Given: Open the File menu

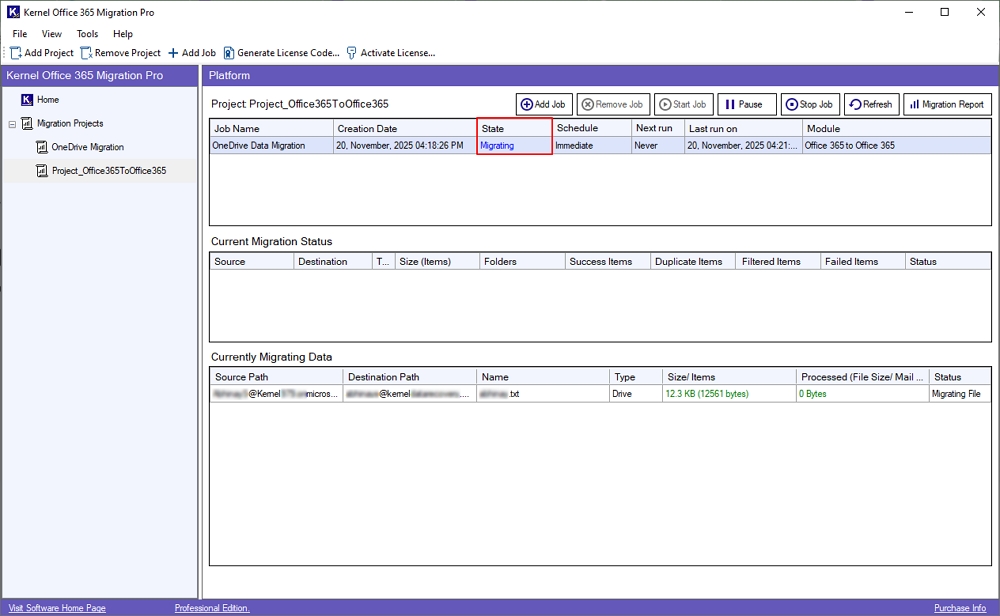Looking at the screenshot, I should tap(19, 33).
